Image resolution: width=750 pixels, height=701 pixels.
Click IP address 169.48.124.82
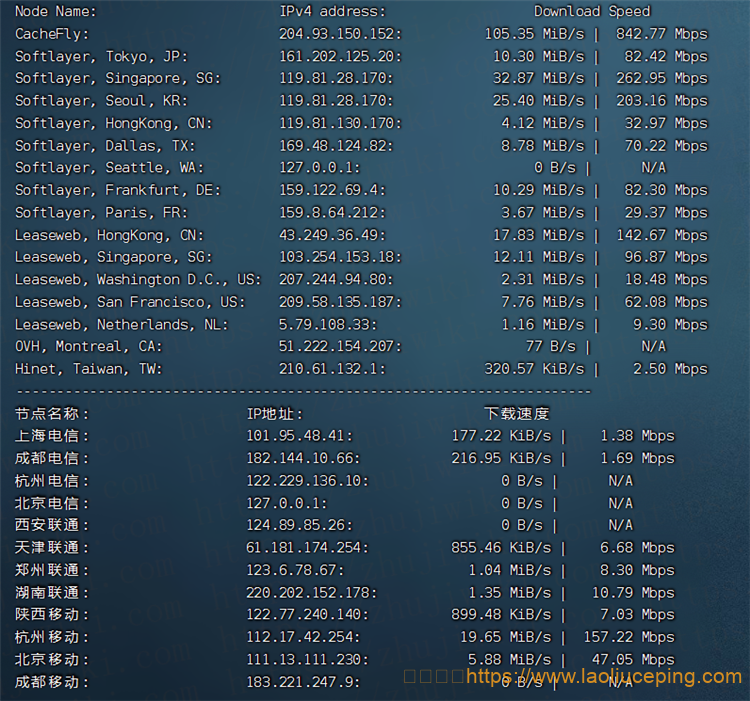pos(336,146)
